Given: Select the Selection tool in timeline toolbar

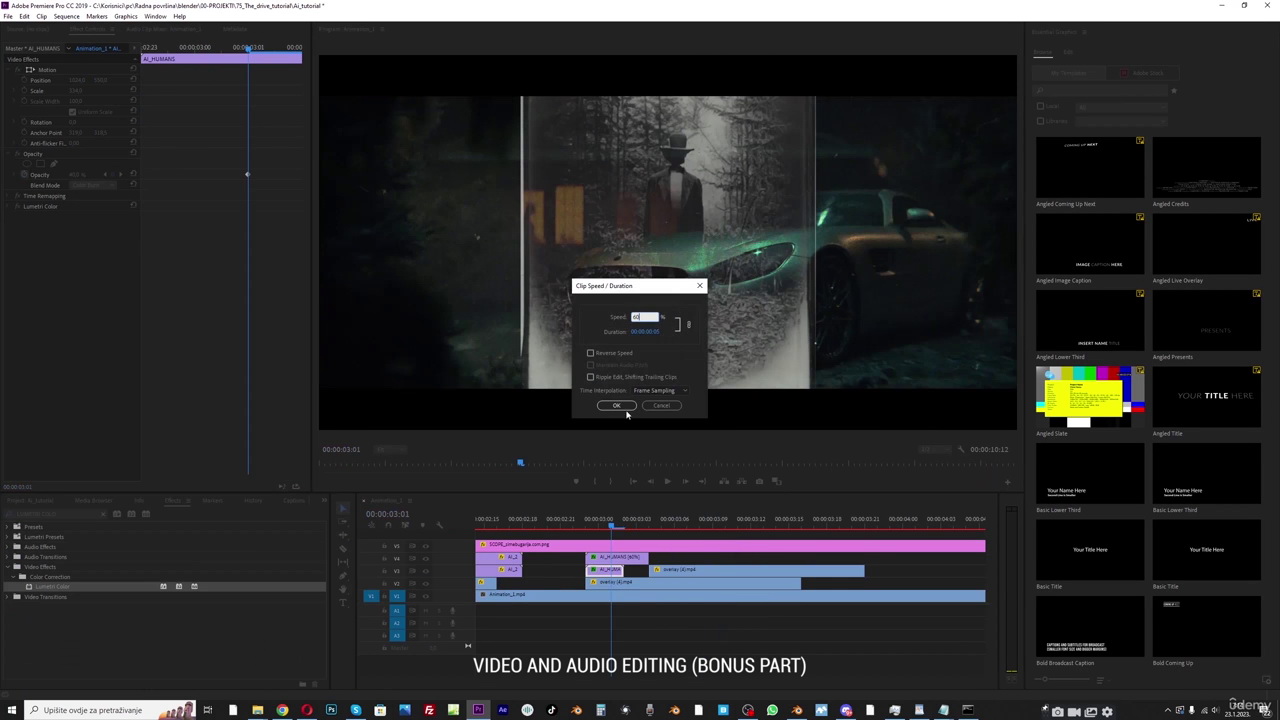Looking at the screenshot, I should tap(343, 509).
